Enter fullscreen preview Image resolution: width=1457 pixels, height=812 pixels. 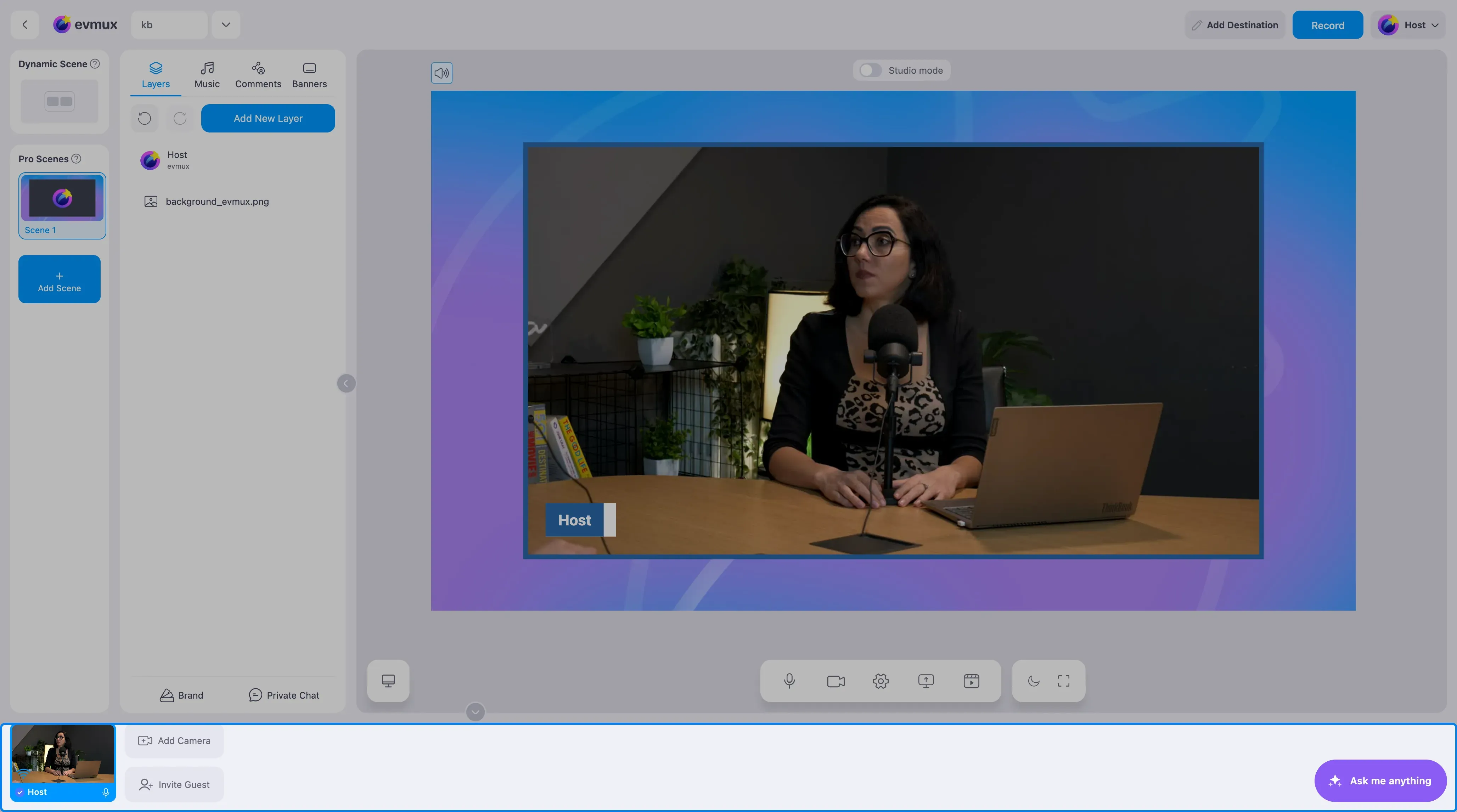(x=1063, y=681)
